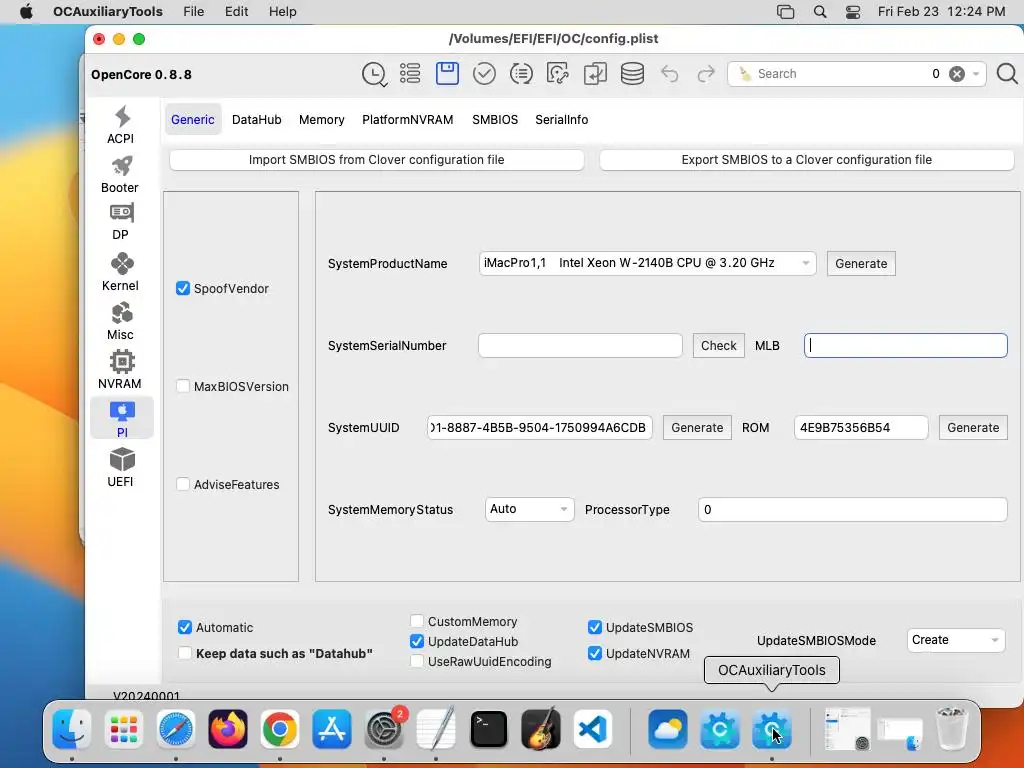Click the magnifier search icon in toolbar

[1007, 73]
